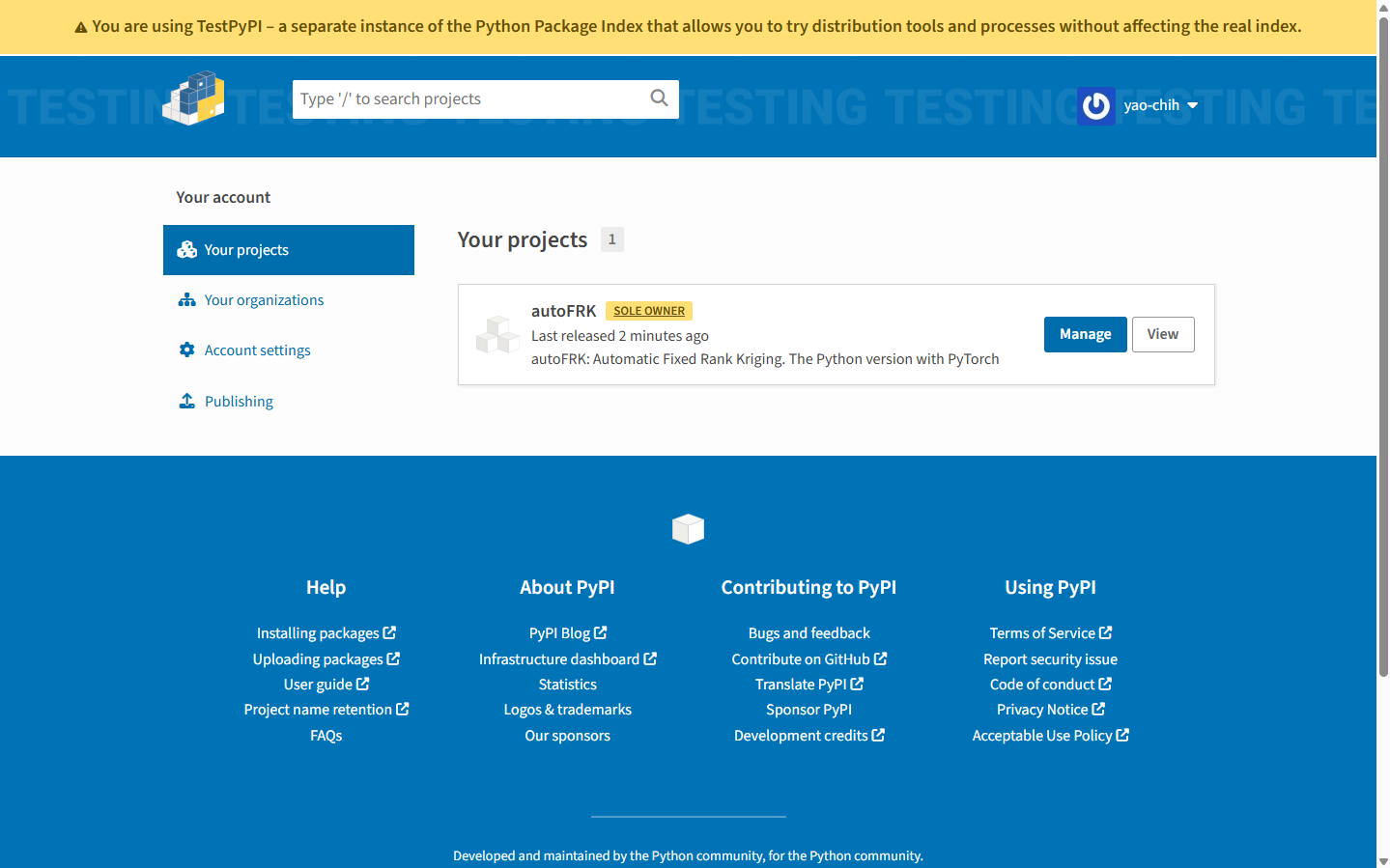The height and width of the screenshot is (868, 1390).
Task: Open the Statistics link
Action: [x=568, y=685]
